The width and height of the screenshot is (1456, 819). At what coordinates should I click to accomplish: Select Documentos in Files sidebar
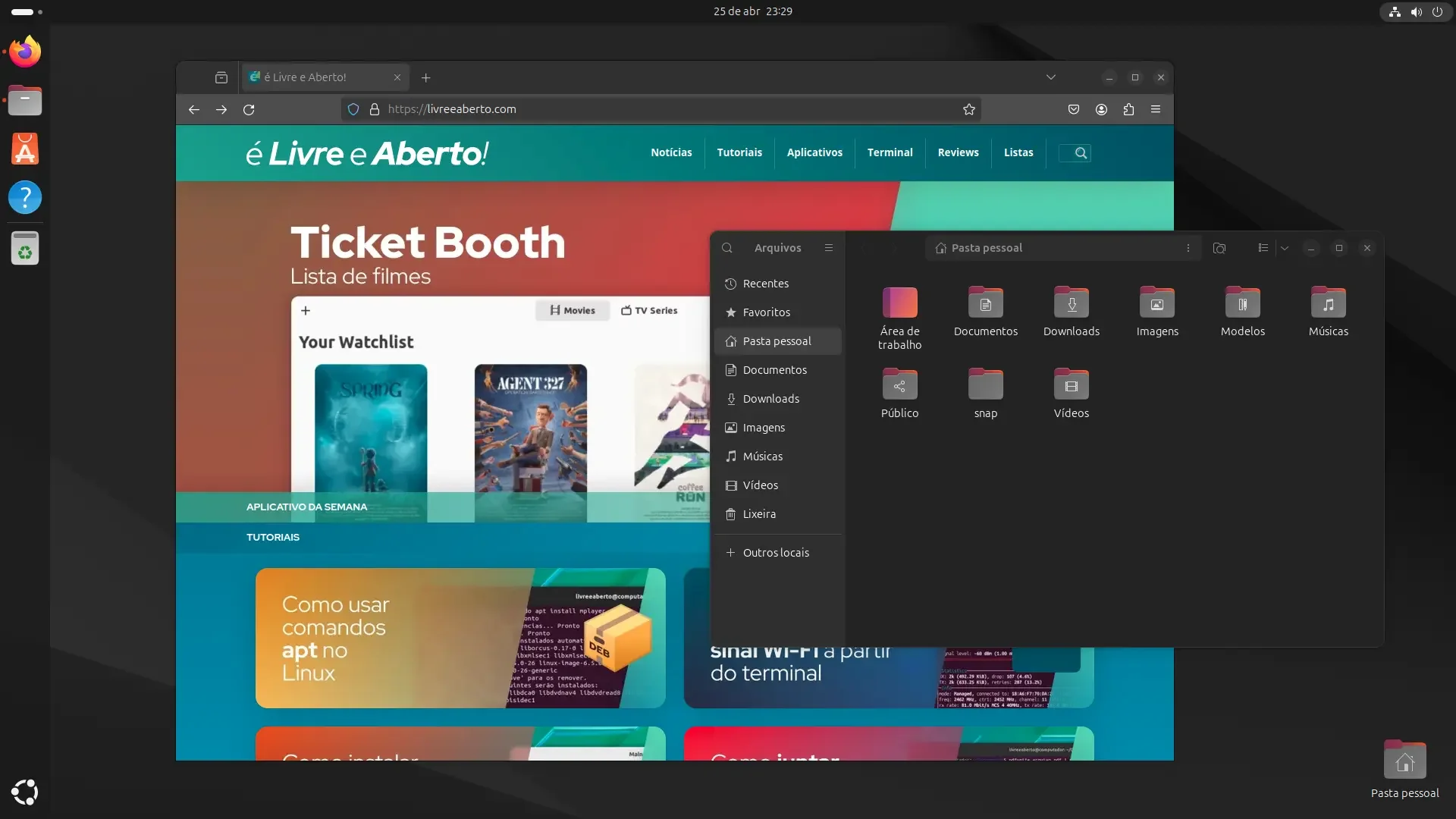click(x=778, y=370)
